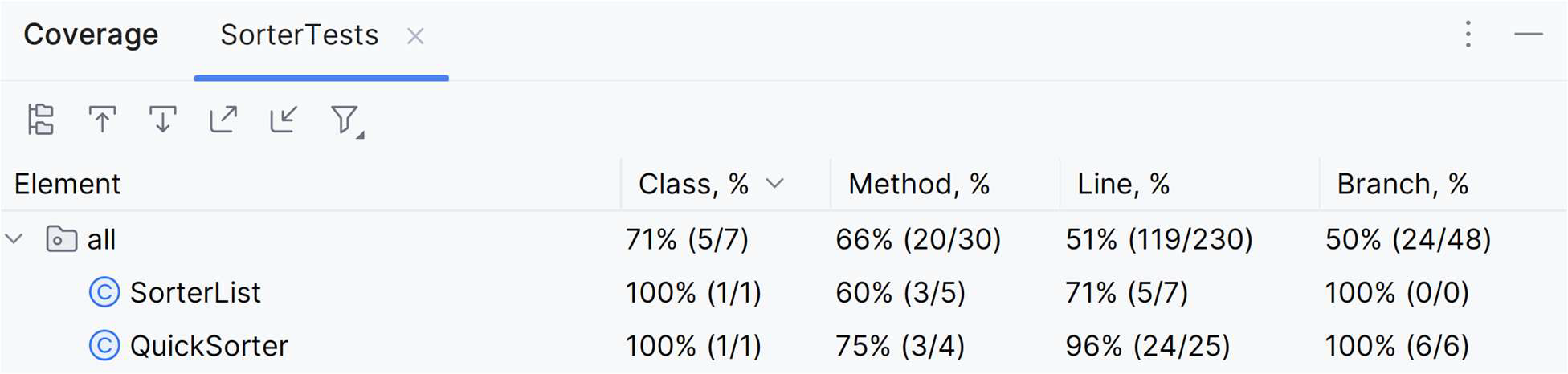Click the Coverage panel title

(91, 35)
